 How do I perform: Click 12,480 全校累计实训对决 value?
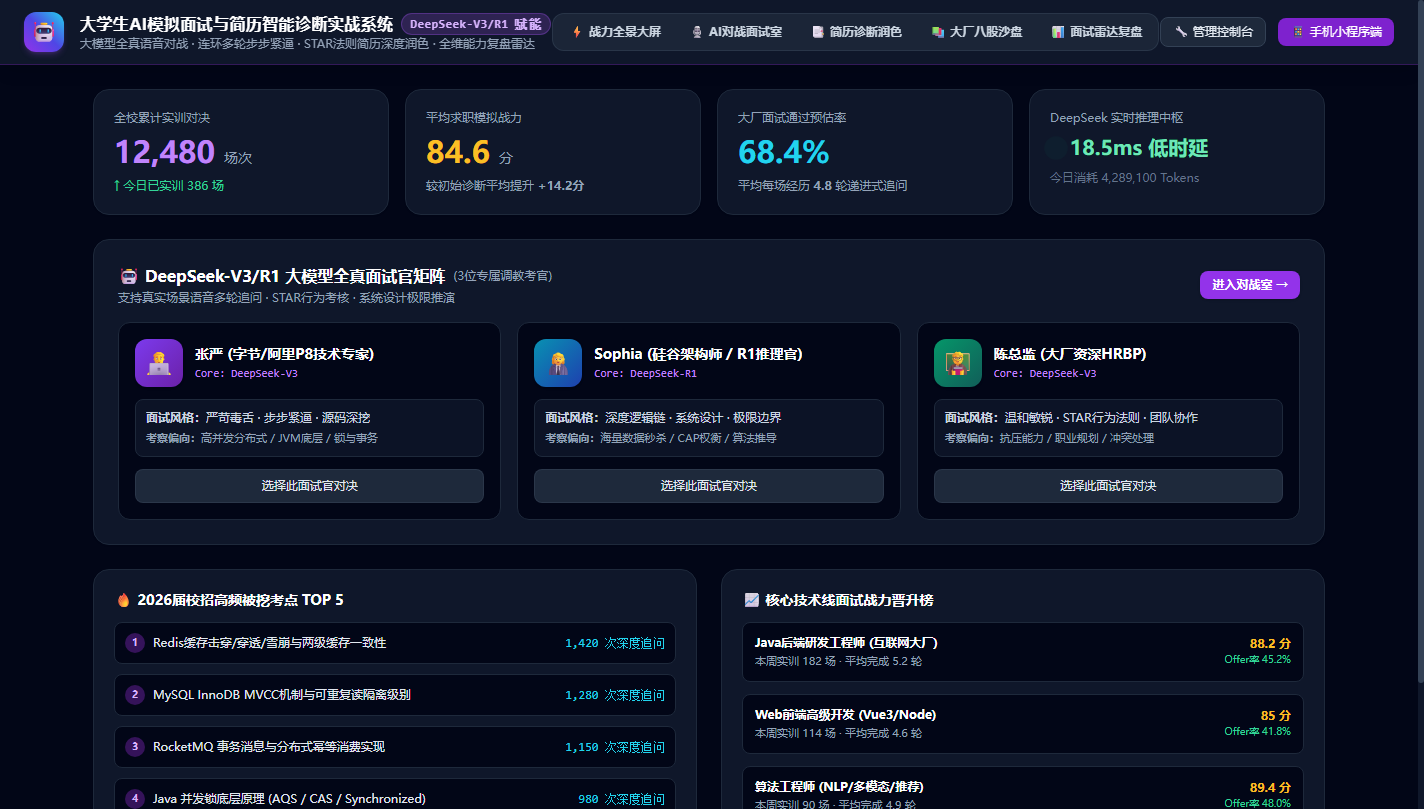(x=164, y=152)
